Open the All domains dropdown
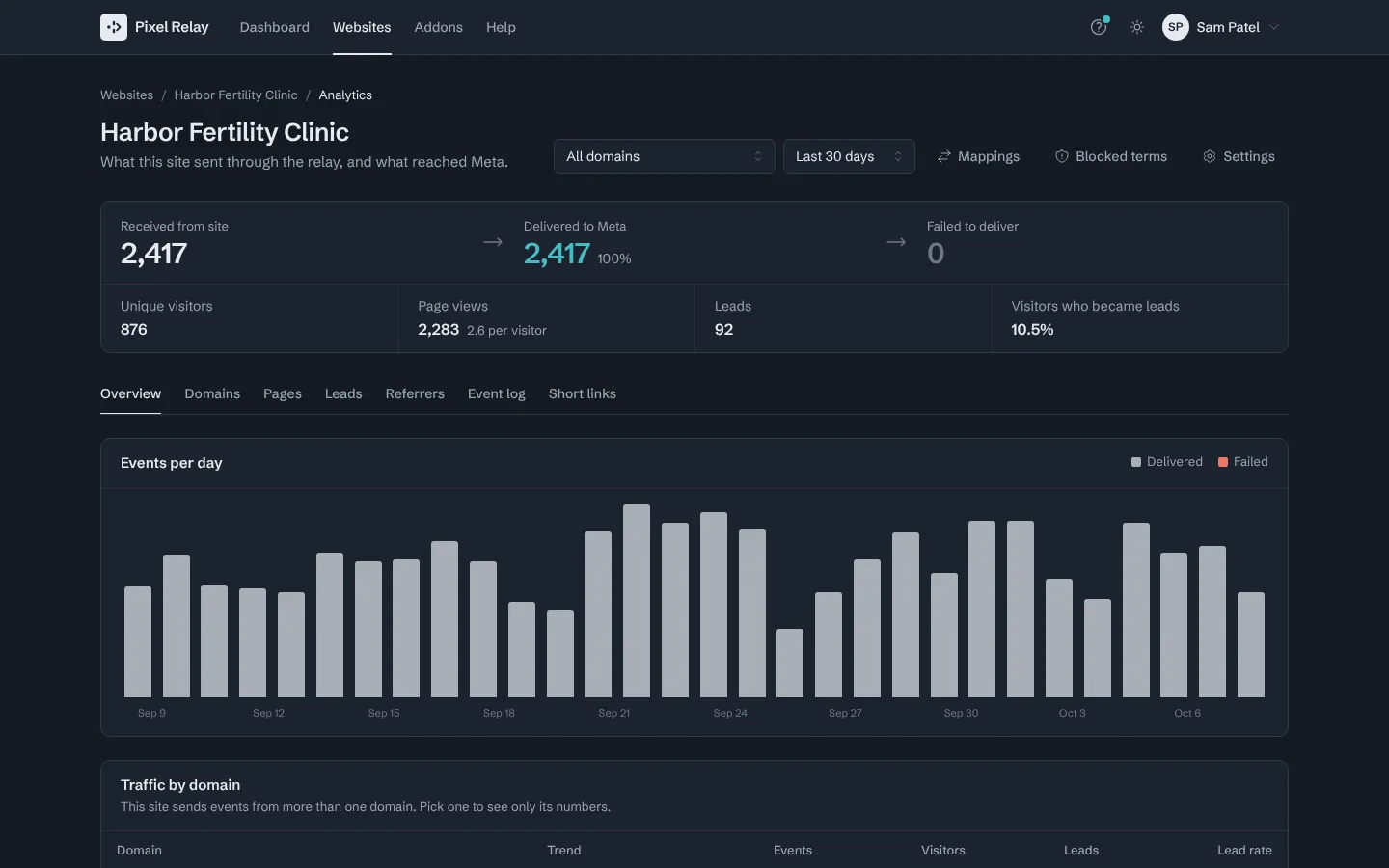Screen dimensions: 1389x868 click(664, 156)
